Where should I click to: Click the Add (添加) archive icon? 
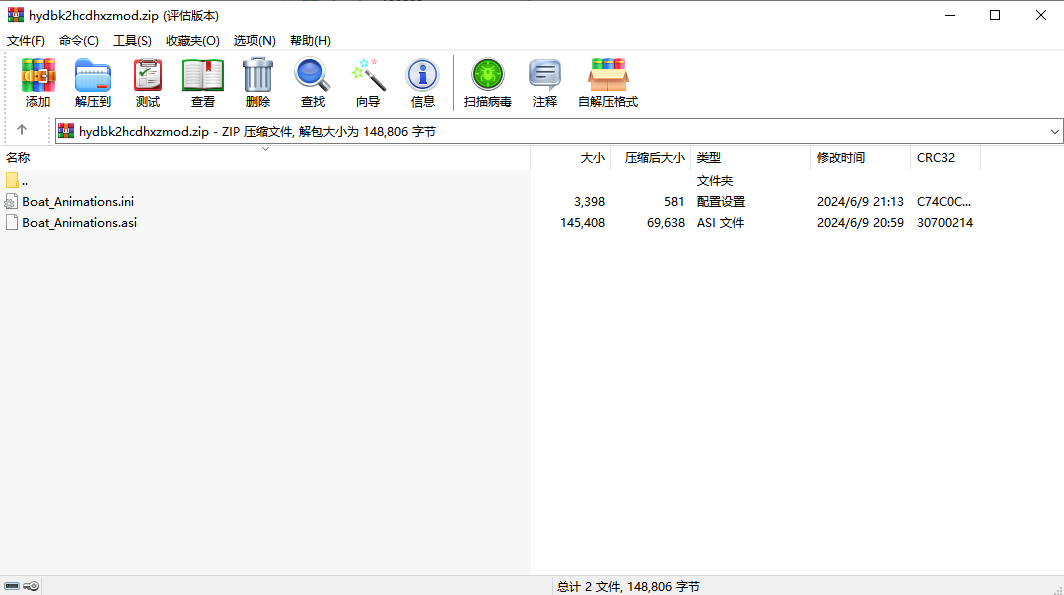point(38,75)
